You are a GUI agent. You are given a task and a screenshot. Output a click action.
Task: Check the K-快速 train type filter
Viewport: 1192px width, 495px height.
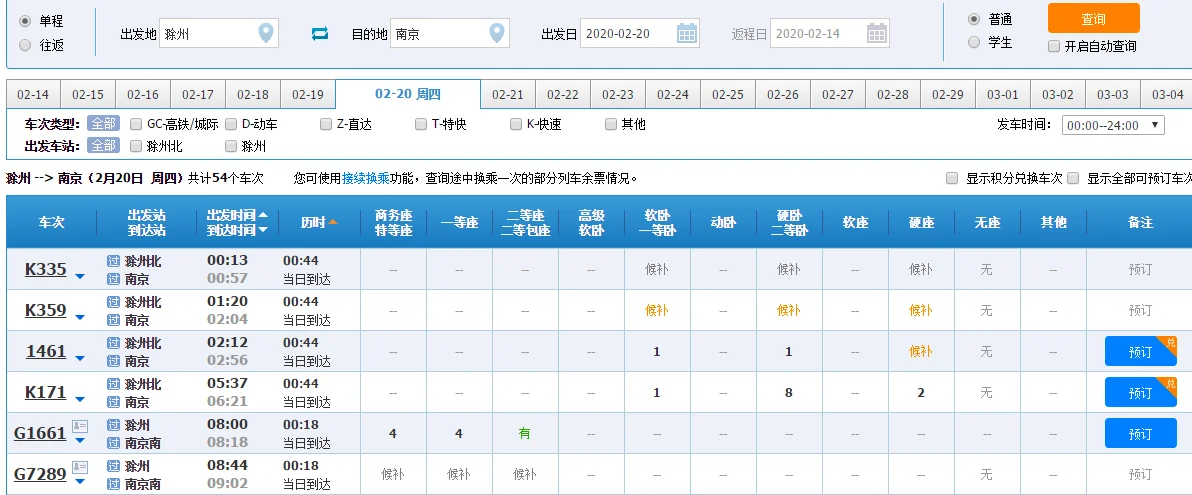[516, 124]
